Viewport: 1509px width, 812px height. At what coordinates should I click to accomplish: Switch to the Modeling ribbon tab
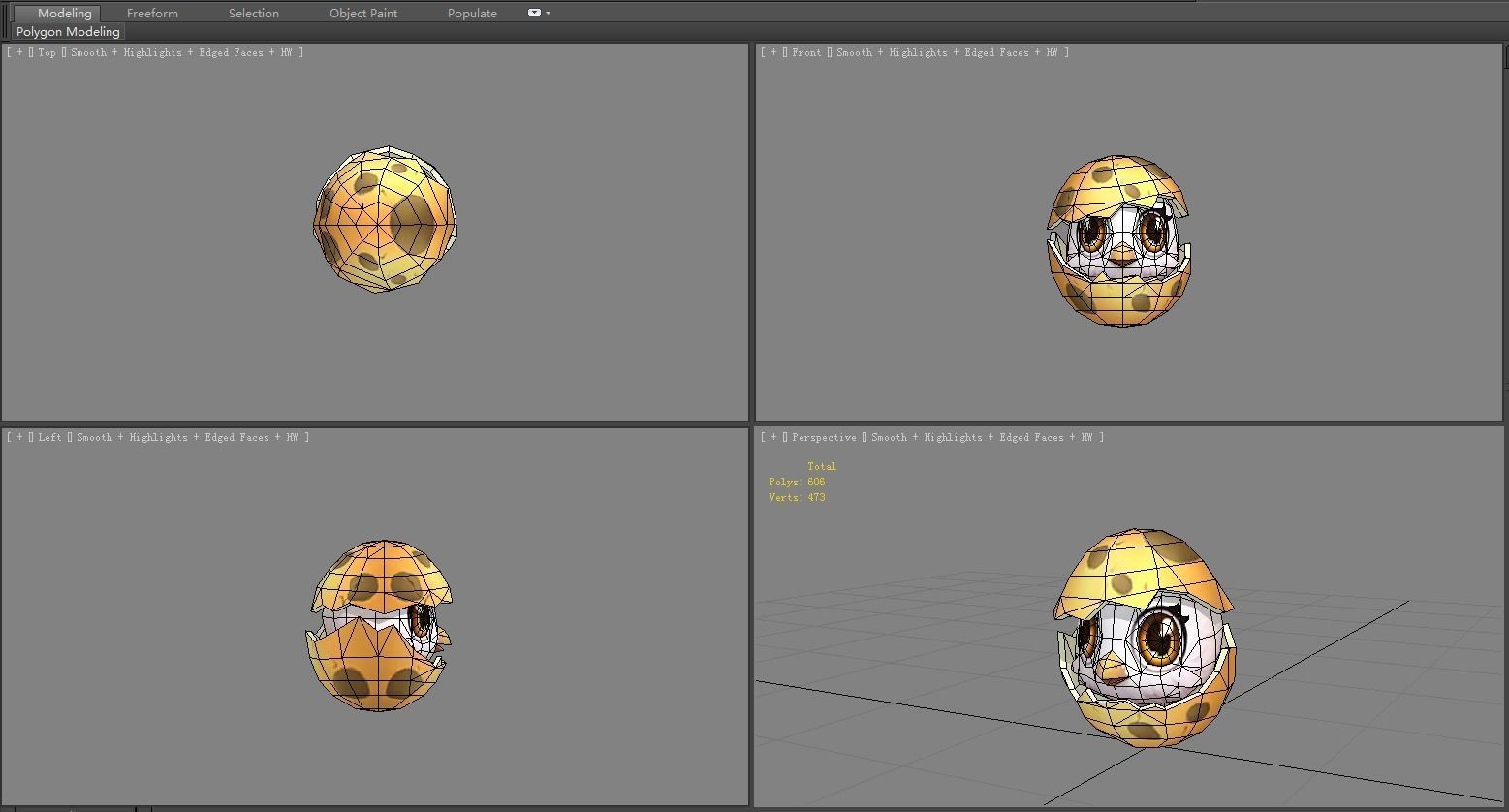coord(64,13)
